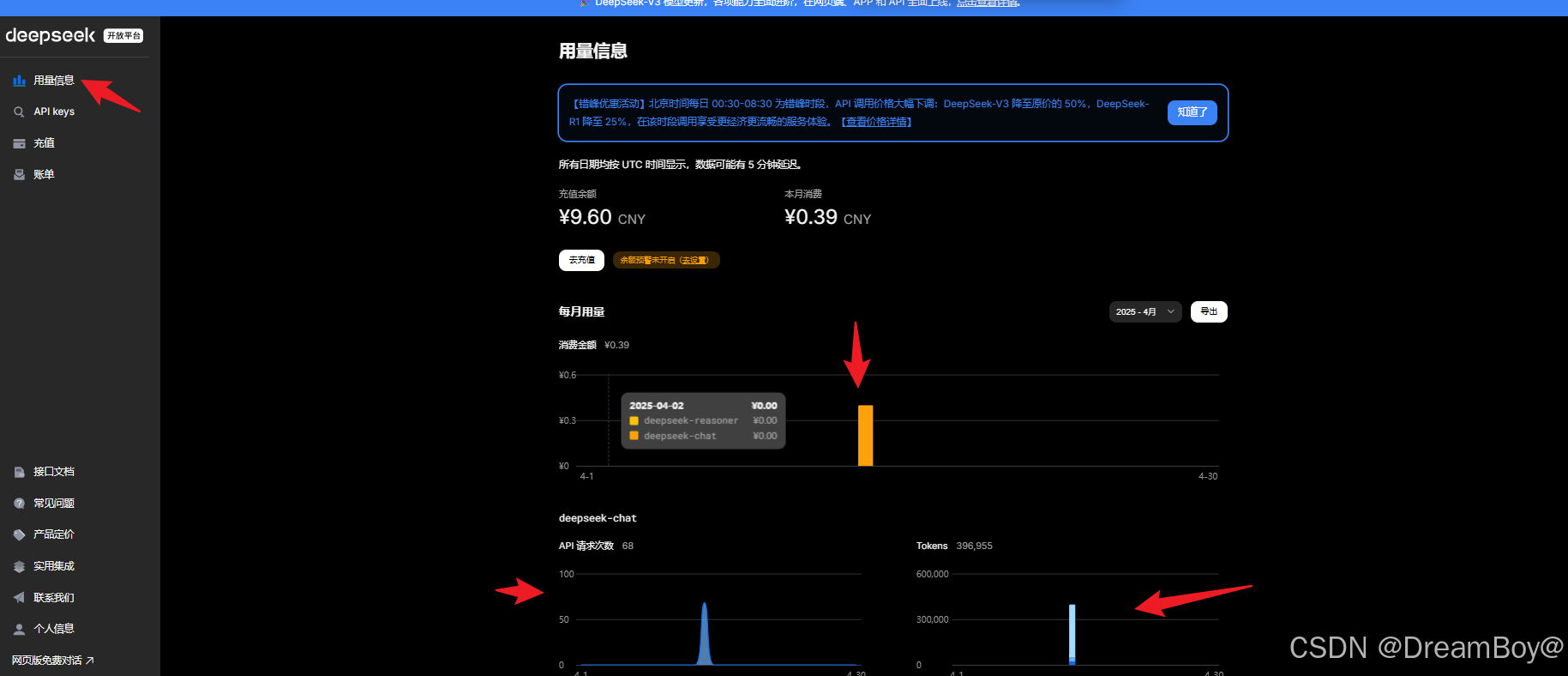The height and width of the screenshot is (676, 1568).
Task: Open the top banner 点击查看详情 link
Action: 988,3
